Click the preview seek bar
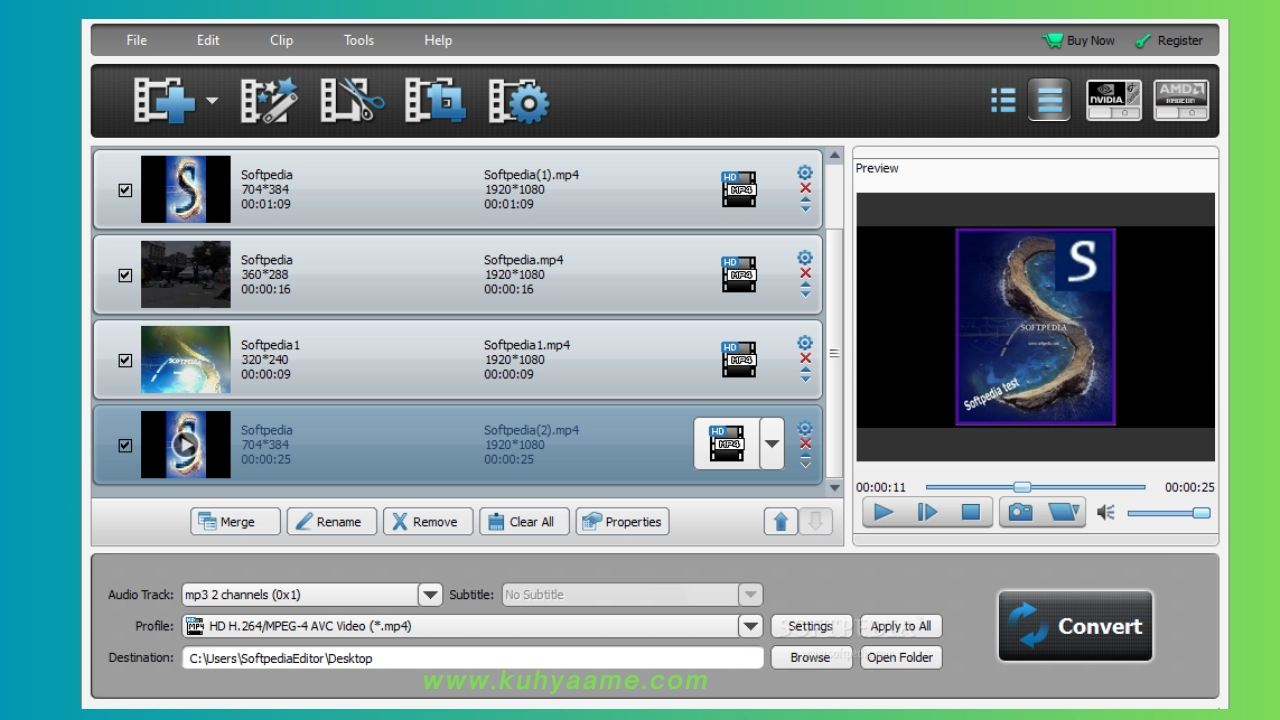 coord(1035,487)
